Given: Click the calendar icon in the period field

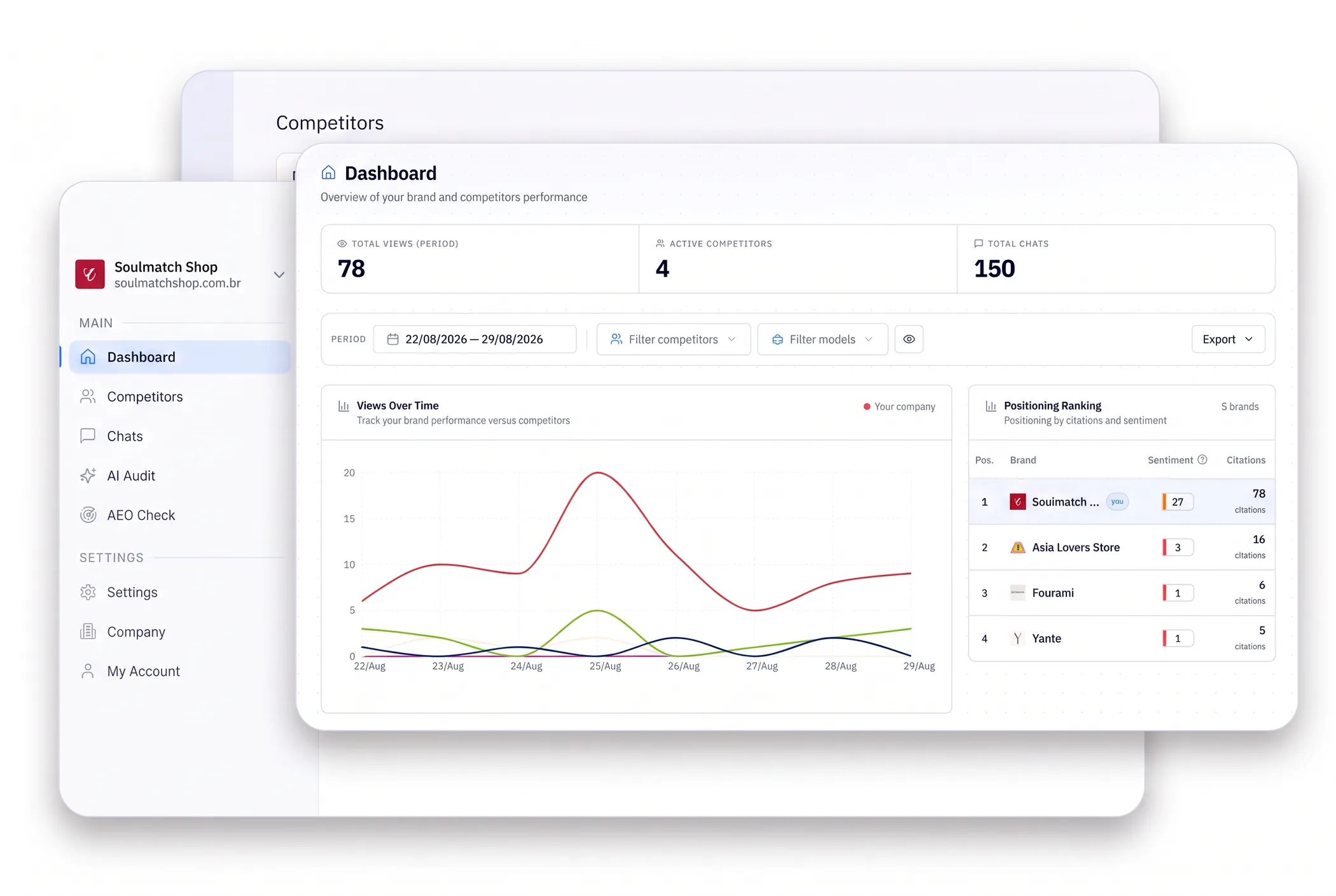Looking at the screenshot, I should pyautogui.click(x=393, y=339).
